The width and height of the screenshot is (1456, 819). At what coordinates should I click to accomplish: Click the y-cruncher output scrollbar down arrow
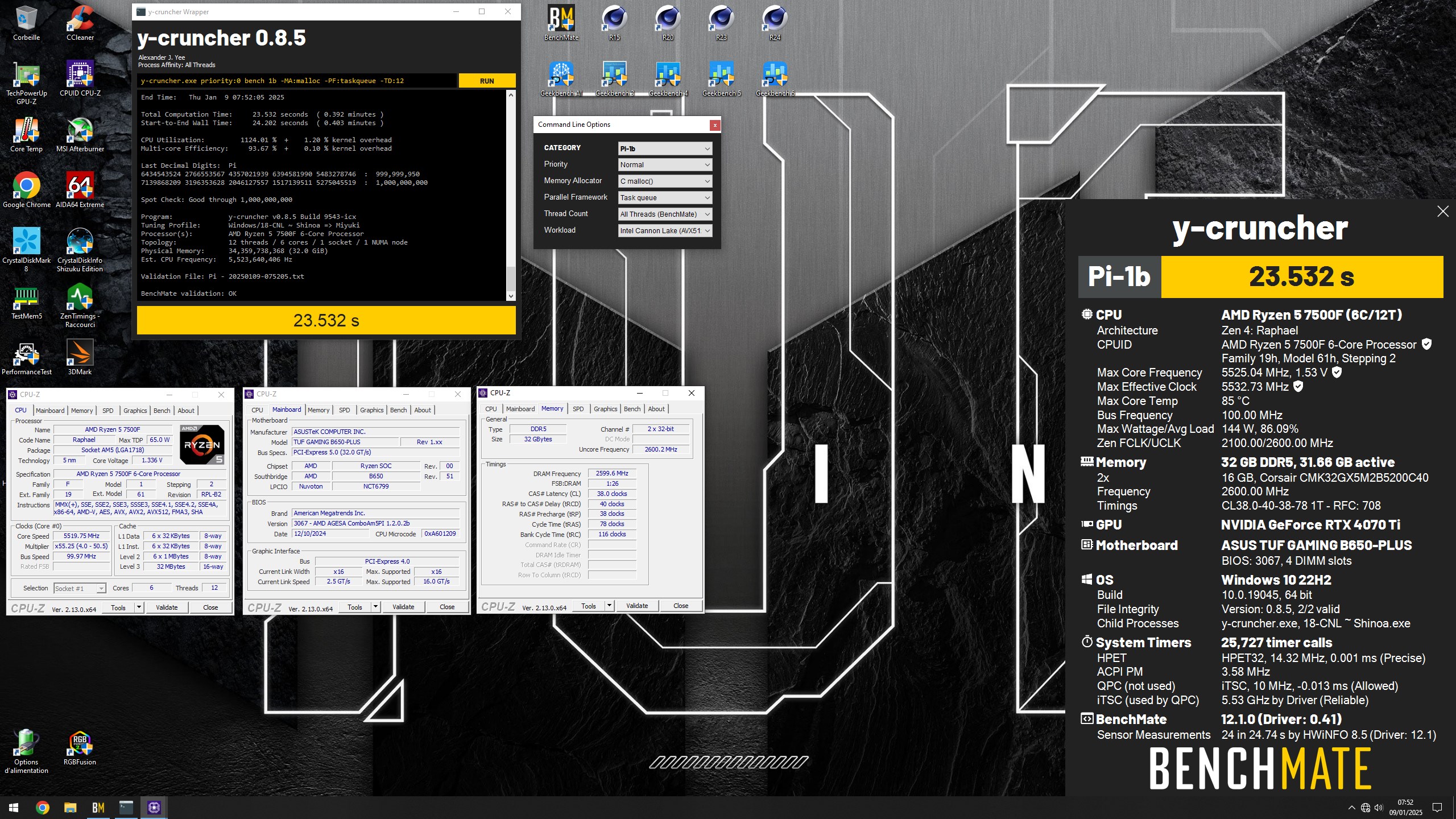pyautogui.click(x=511, y=296)
